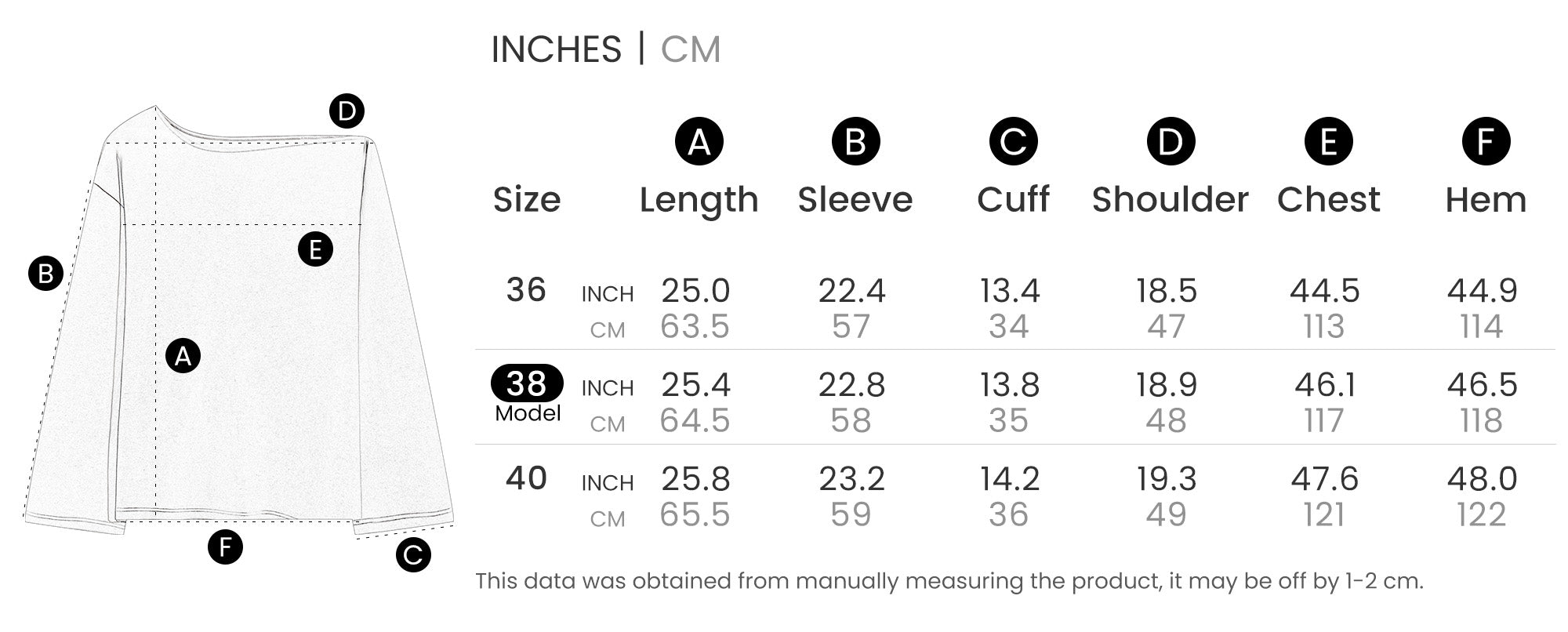1568x632 pixels.
Task: Choose size 40 row label
Action: (526, 478)
